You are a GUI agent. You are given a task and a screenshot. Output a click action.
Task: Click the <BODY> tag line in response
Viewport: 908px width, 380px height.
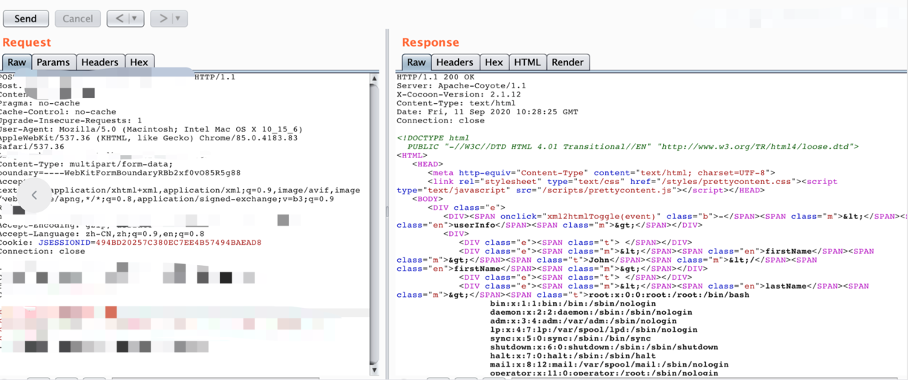428,199
